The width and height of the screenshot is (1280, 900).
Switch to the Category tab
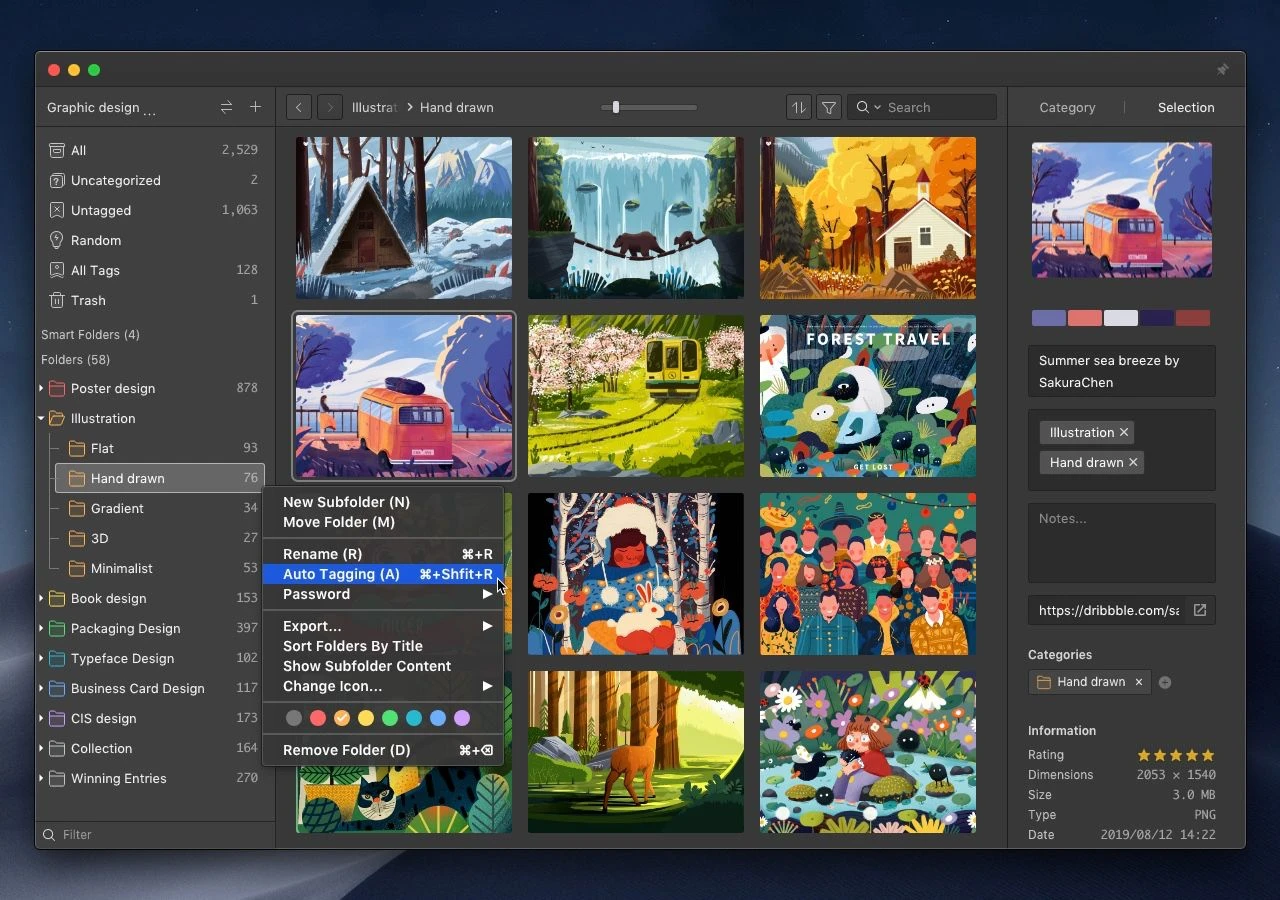pos(1067,107)
